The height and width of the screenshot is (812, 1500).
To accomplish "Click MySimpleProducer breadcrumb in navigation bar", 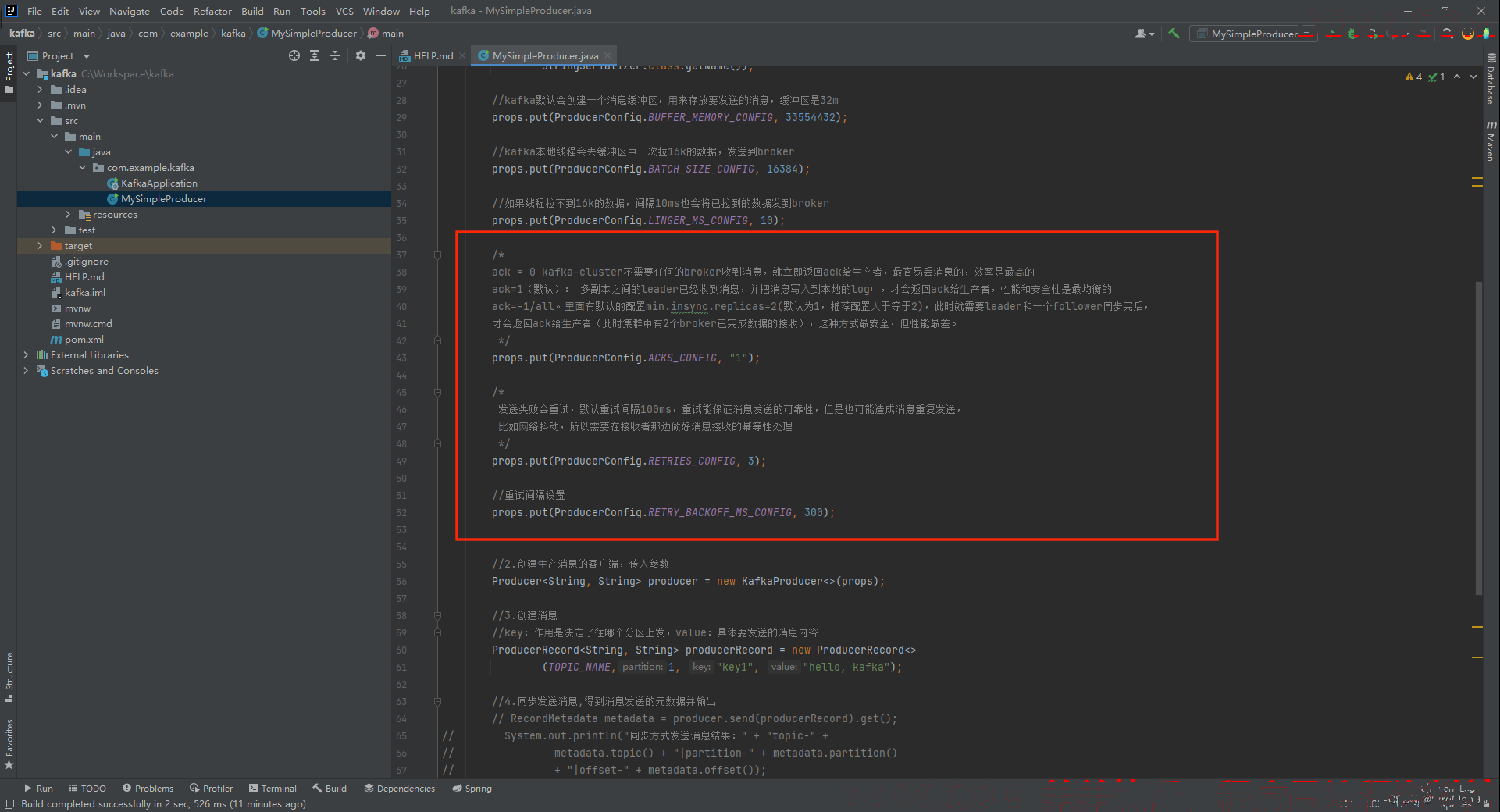I will coord(308,33).
